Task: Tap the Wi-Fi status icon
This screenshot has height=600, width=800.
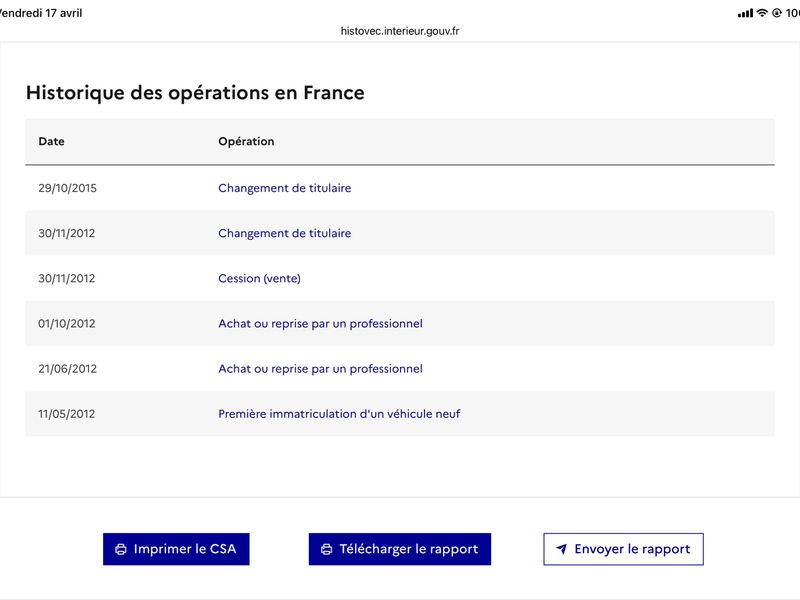Action: [x=762, y=13]
